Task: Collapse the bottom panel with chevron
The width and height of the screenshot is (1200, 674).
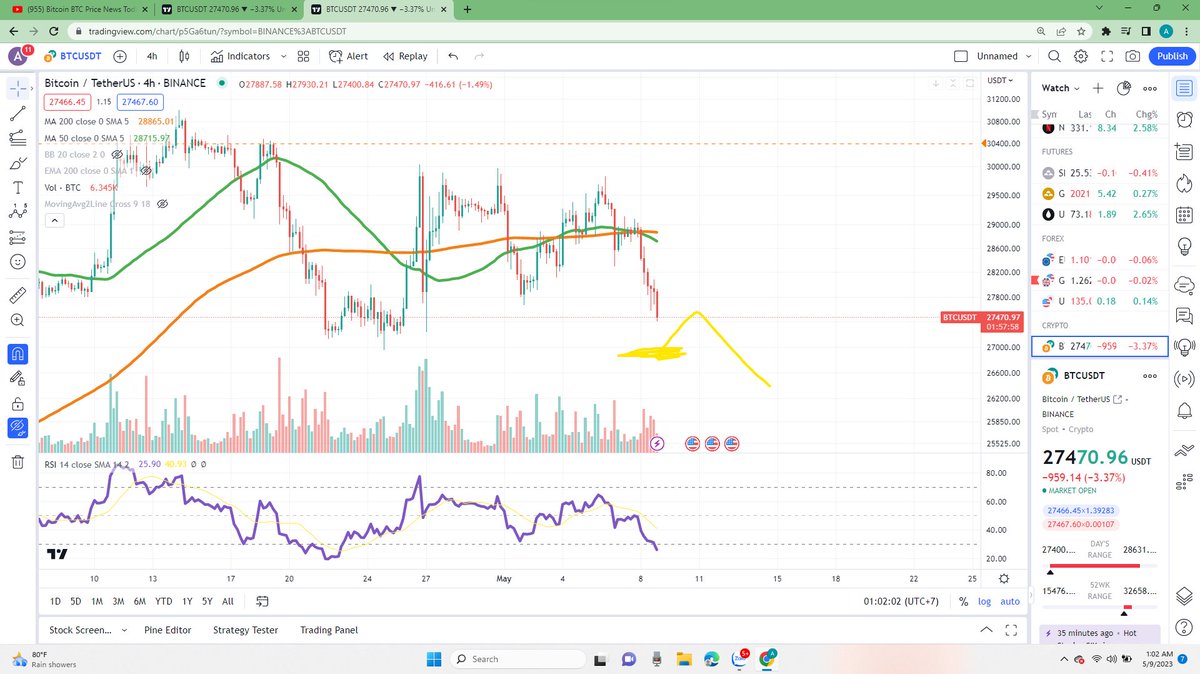Action: 987,630
